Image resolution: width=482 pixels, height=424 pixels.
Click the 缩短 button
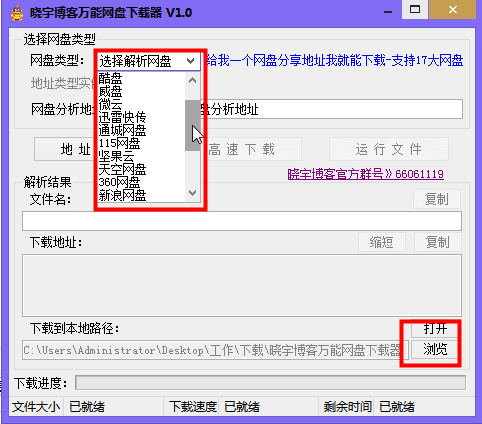coord(382,242)
